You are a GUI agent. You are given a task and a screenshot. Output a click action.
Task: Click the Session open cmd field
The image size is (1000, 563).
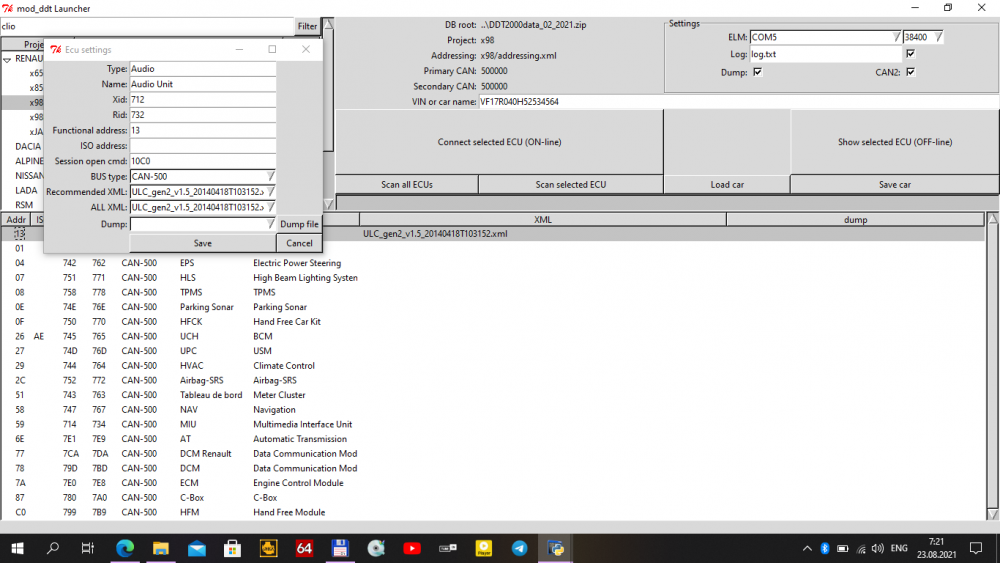pyautogui.click(x=203, y=161)
